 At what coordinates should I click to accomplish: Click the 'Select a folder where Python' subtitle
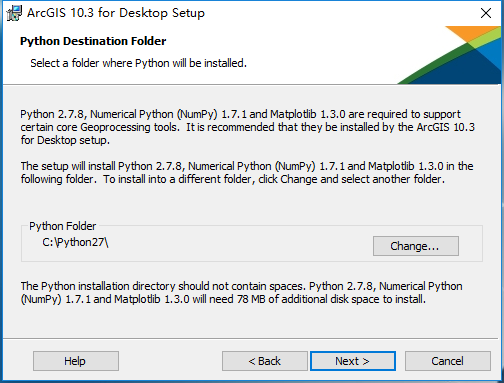[x=139, y=63]
